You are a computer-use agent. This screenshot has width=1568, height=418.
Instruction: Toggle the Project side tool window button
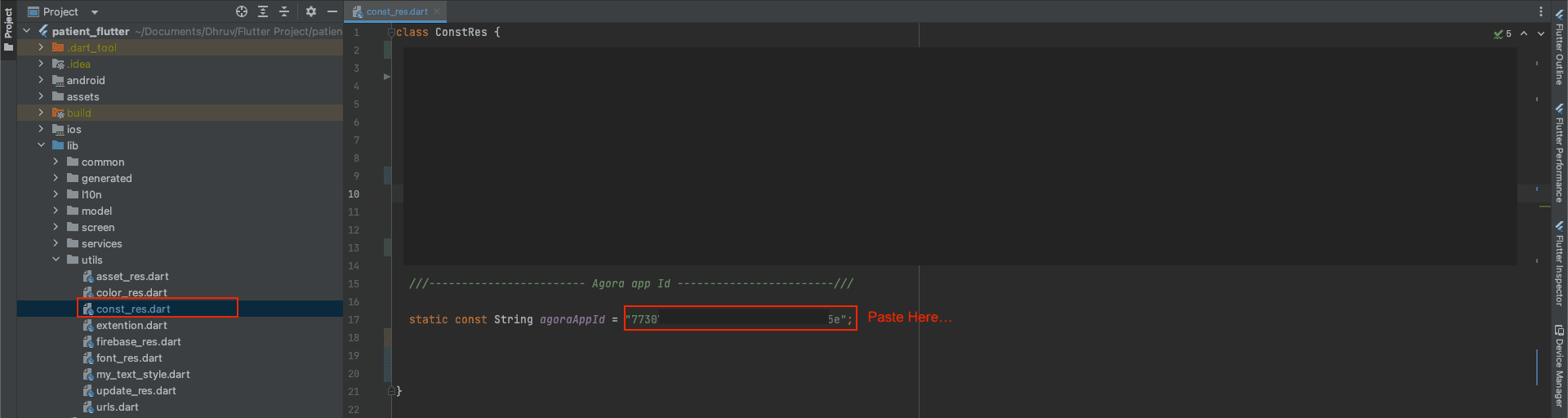coord(8,29)
